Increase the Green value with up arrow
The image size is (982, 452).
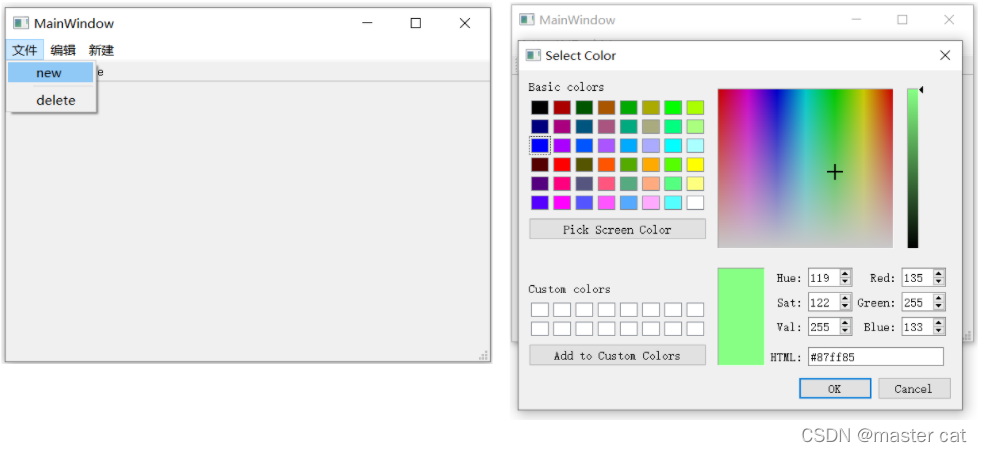tap(939, 298)
